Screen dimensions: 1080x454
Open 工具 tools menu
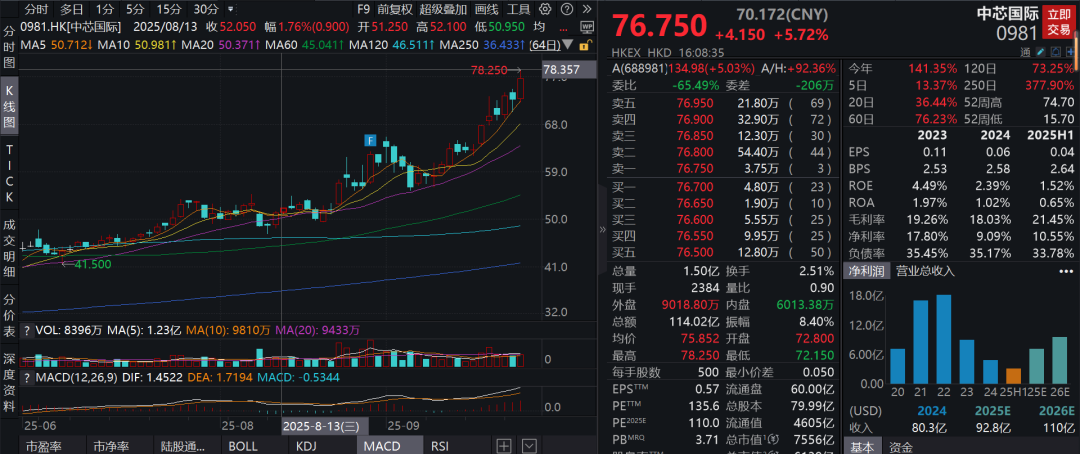519,10
